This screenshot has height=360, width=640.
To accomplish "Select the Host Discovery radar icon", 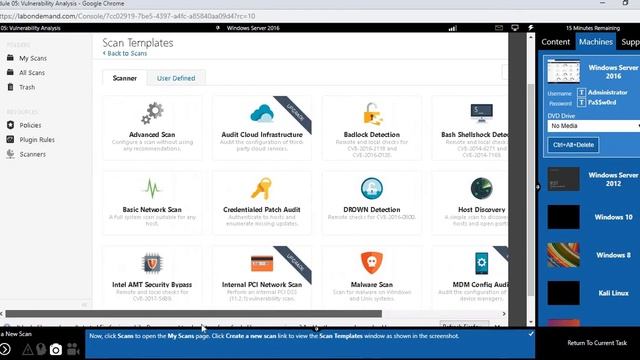I will click(x=482, y=188).
